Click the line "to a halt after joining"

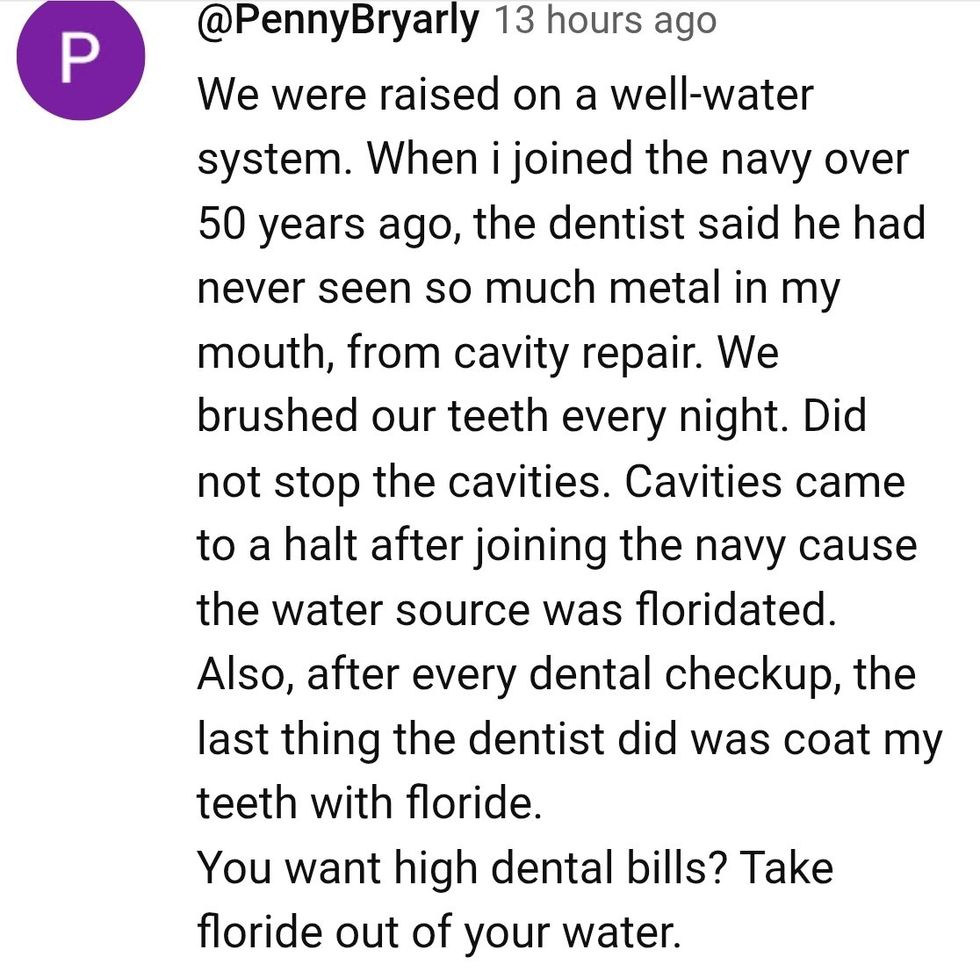pos(556,548)
